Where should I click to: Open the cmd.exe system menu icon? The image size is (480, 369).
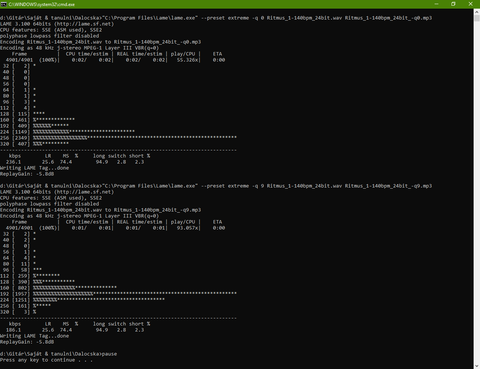[x=4, y=4]
